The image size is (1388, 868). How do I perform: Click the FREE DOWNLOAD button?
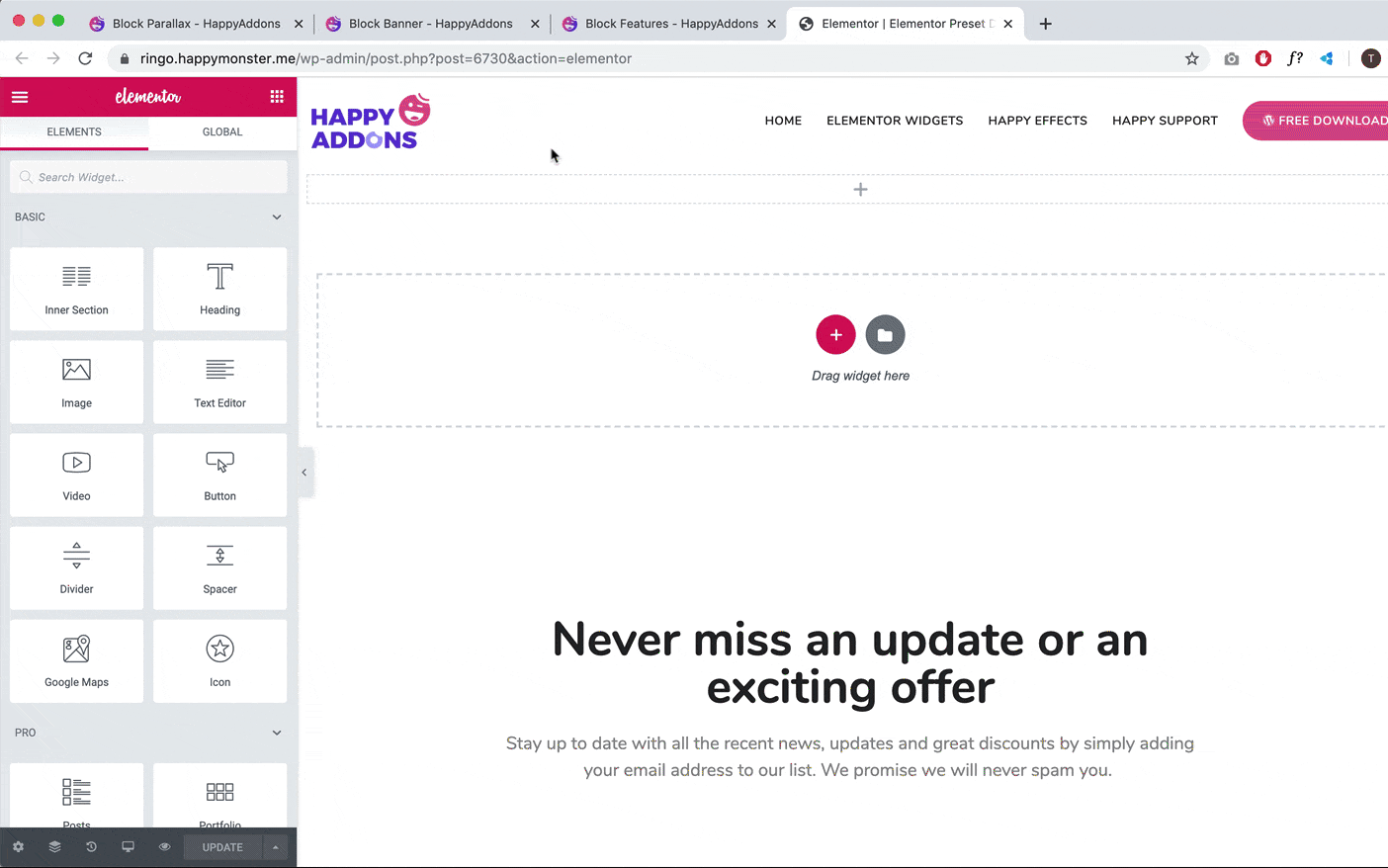point(1320,121)
